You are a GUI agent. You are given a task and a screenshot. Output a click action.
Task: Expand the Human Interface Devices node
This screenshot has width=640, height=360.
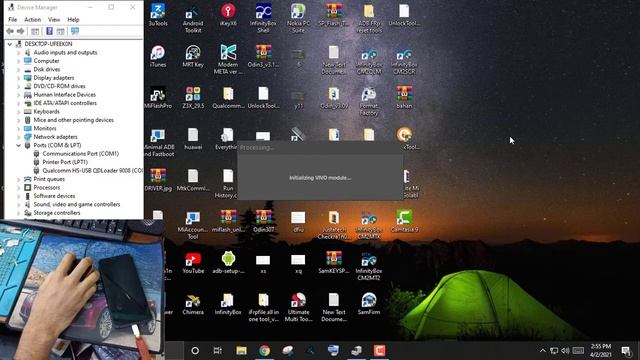tap(18, 95)
